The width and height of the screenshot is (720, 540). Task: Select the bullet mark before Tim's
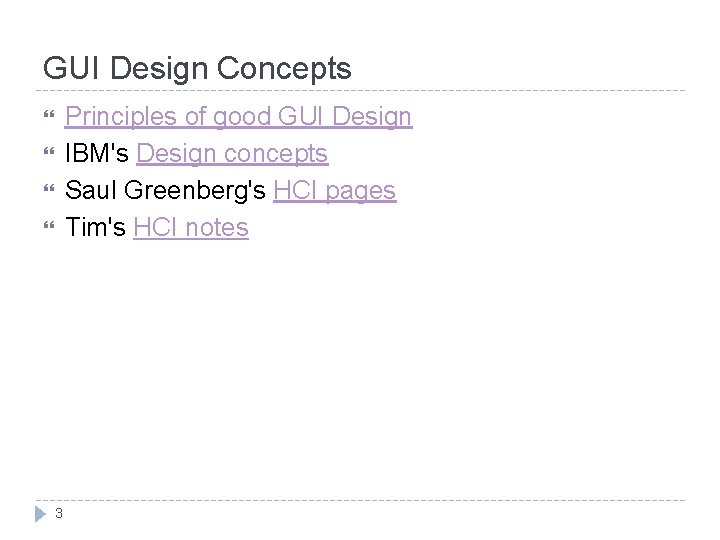(49, 225)
